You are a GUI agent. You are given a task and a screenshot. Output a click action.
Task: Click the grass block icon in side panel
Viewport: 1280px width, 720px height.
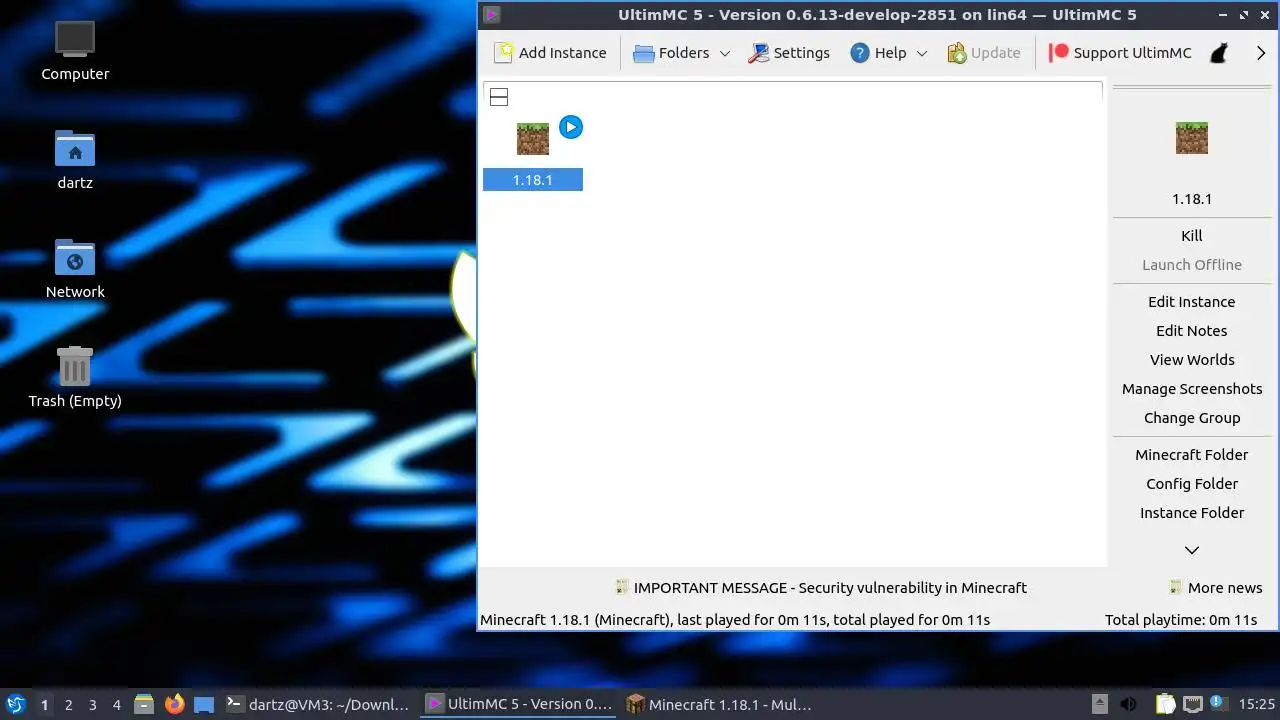coord(1192,138)
